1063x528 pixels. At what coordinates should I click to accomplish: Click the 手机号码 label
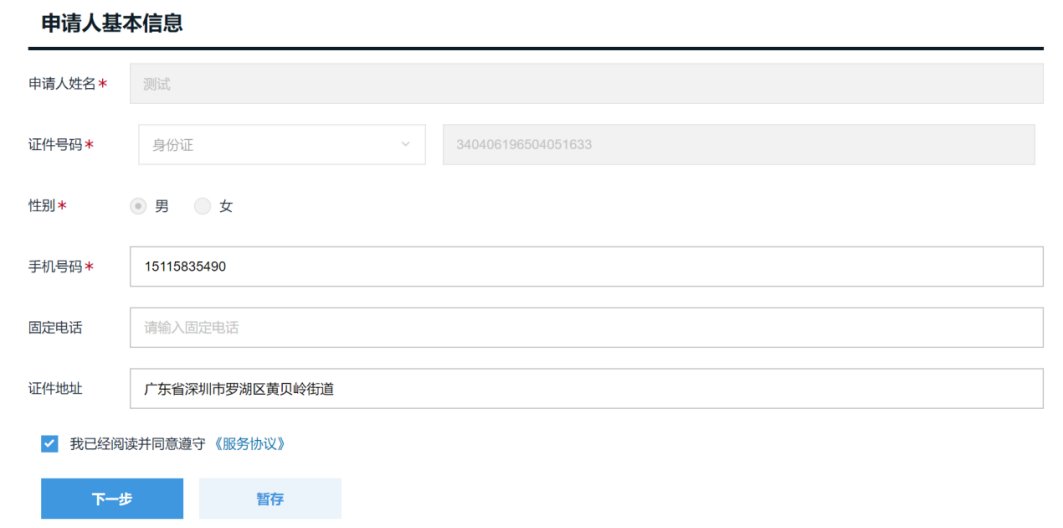click(55, 267)
